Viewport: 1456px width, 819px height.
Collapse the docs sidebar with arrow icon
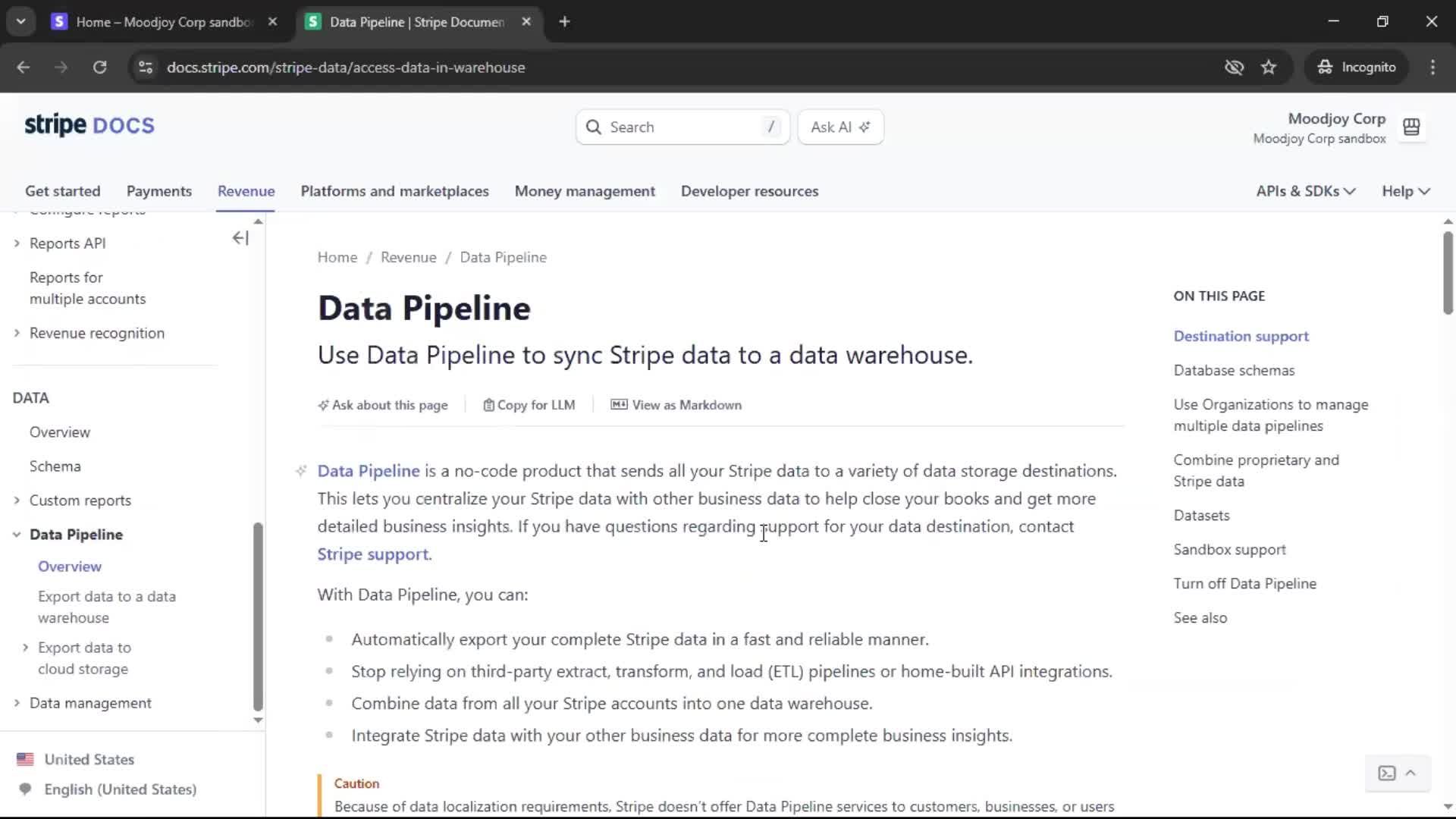pos(240,238)
